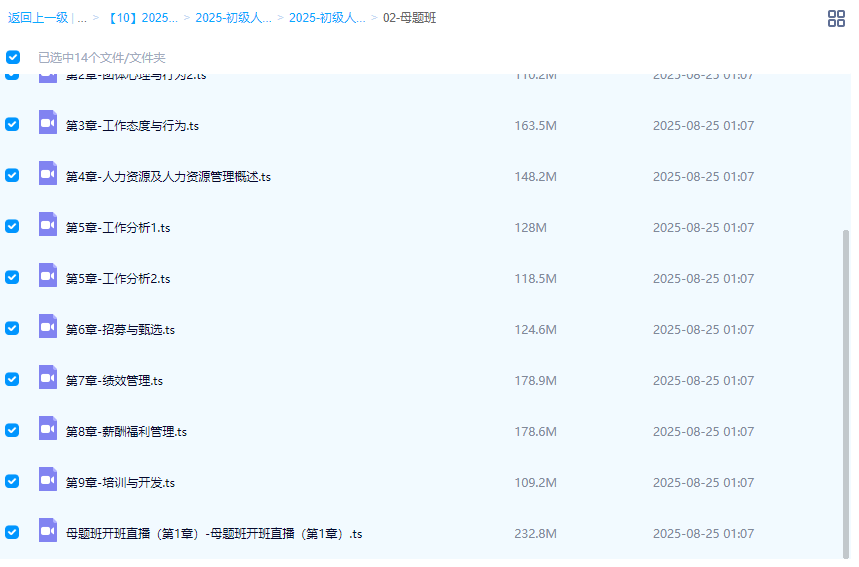This screenshot has height=567, width=859.
Task: Open file 第6章-招募与甄选.ts
Action: tap(120, 329)
